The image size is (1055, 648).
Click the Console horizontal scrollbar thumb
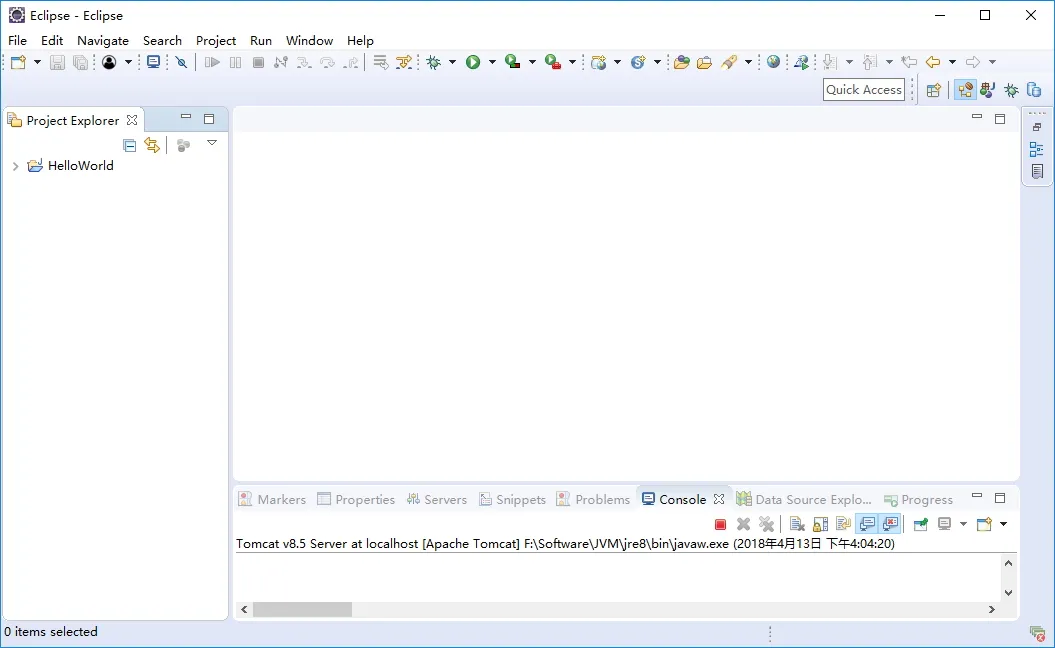click(302, 609)
